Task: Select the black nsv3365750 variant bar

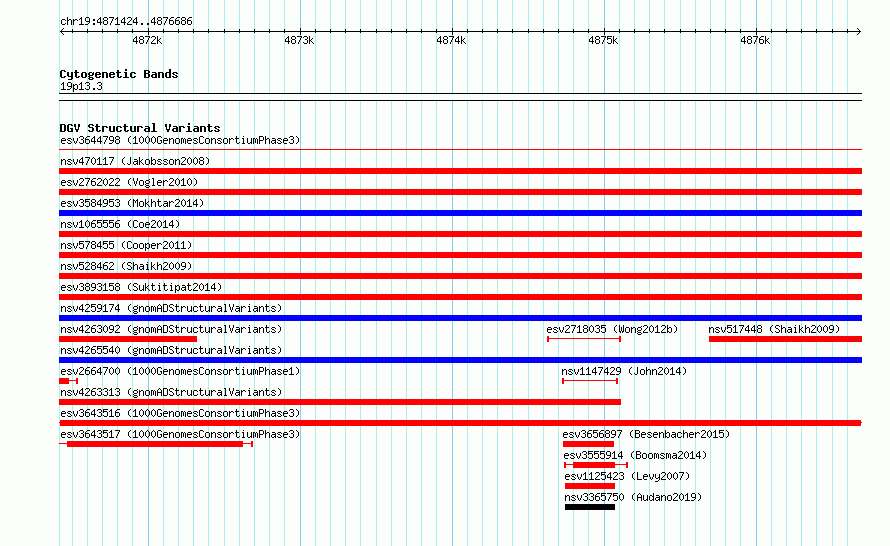Action: (590, 507)
